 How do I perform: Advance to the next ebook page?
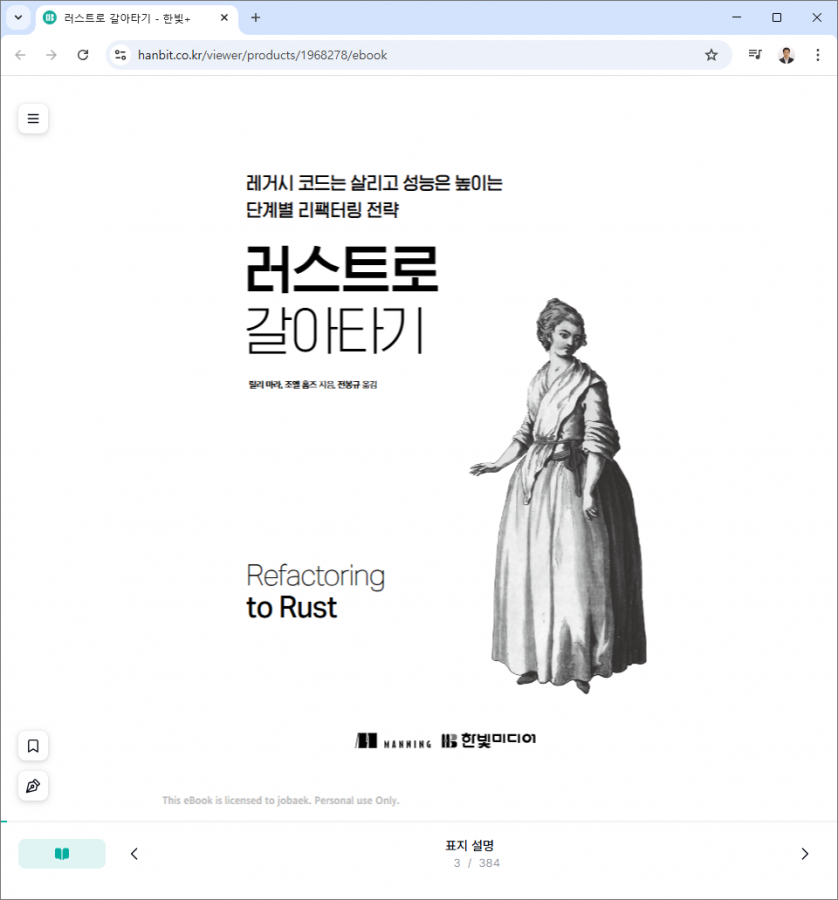point(804,854)
